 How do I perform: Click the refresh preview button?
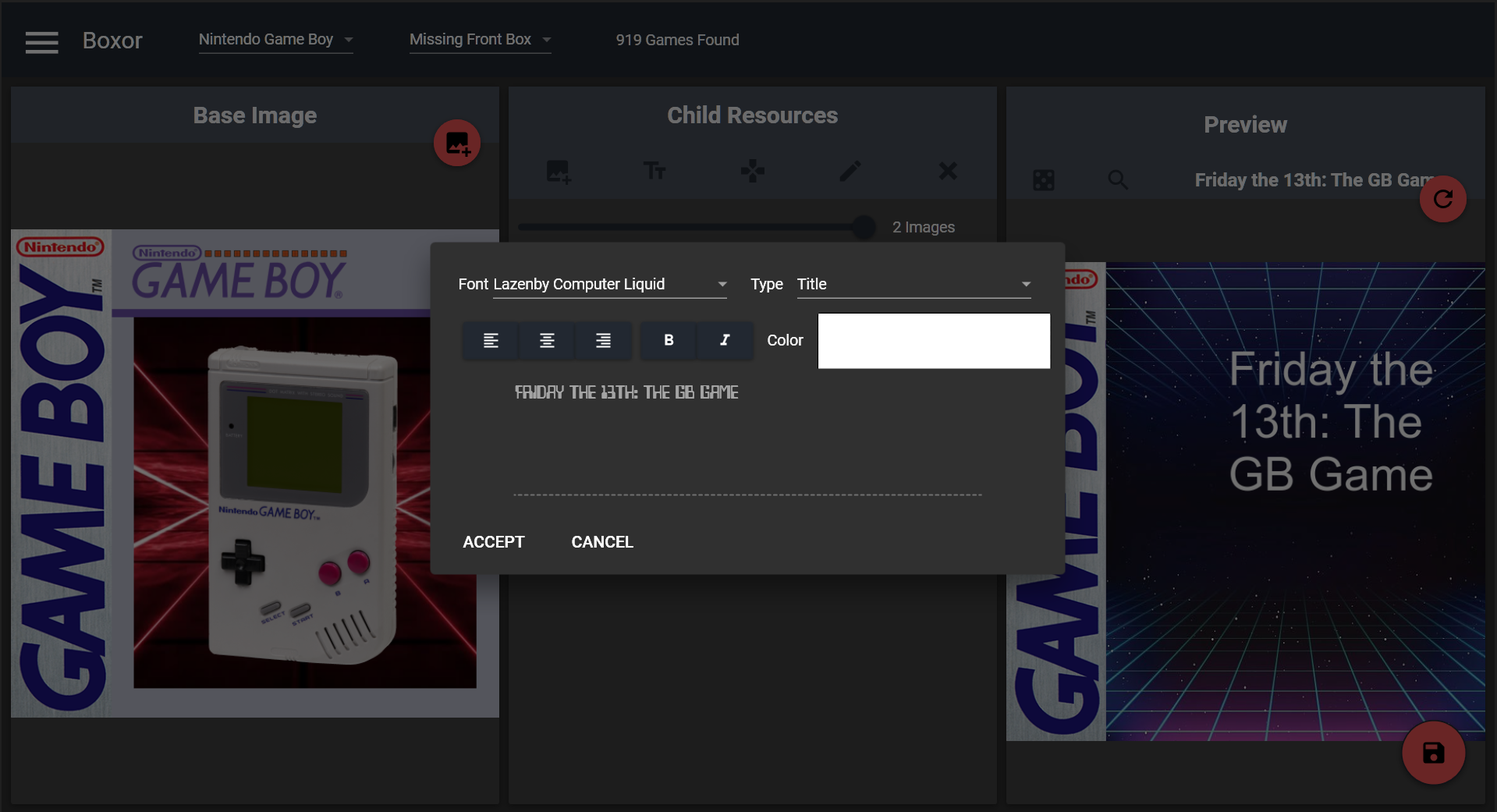pos(1442,199)
